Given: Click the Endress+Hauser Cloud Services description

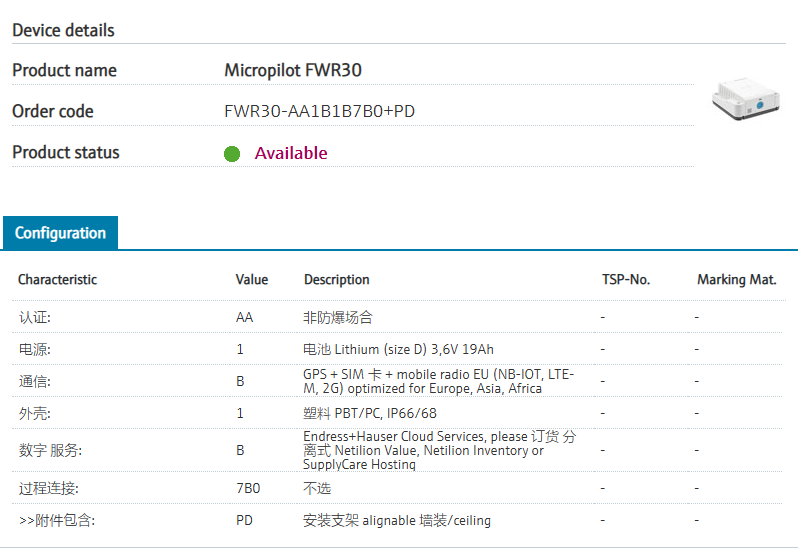Looking at the screenshot, I should click(439, 450).
